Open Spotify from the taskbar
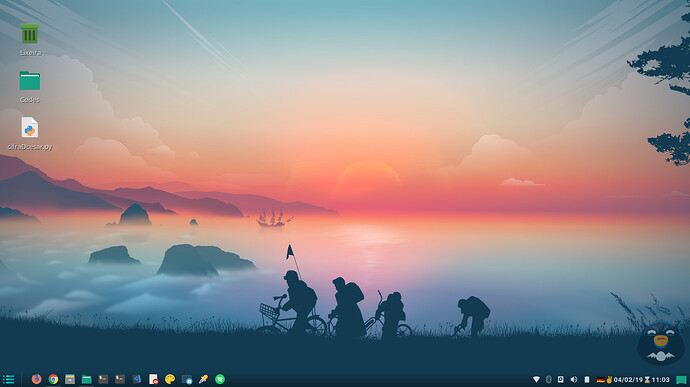The image size is (690, 387). pos(220,379)
